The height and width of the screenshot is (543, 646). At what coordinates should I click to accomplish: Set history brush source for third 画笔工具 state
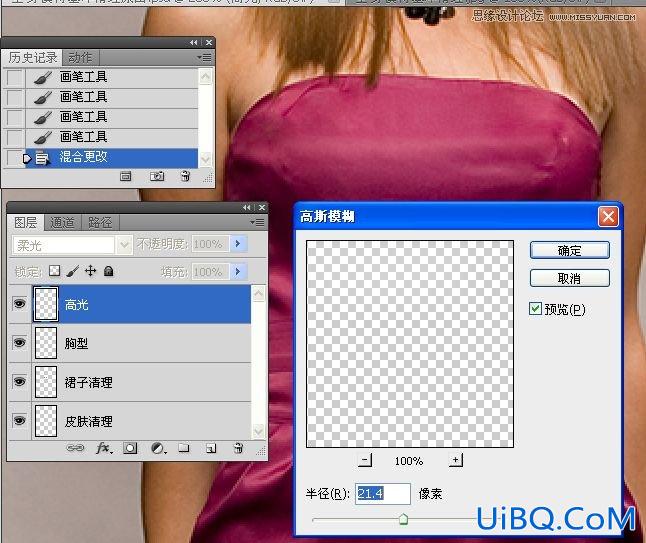pos(14,117)
